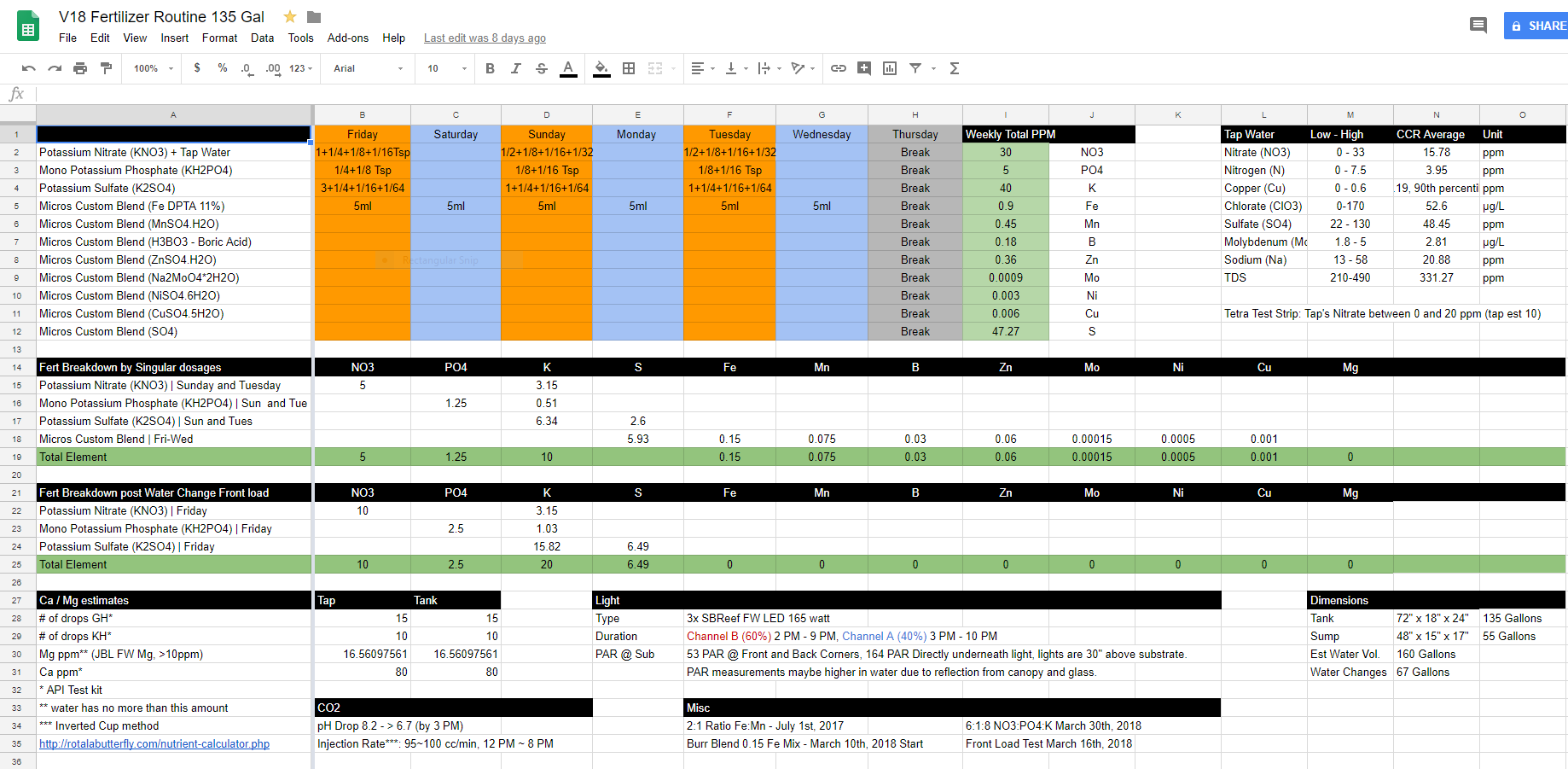
Task: Click the Insert link icon
Action: (839, 68)
